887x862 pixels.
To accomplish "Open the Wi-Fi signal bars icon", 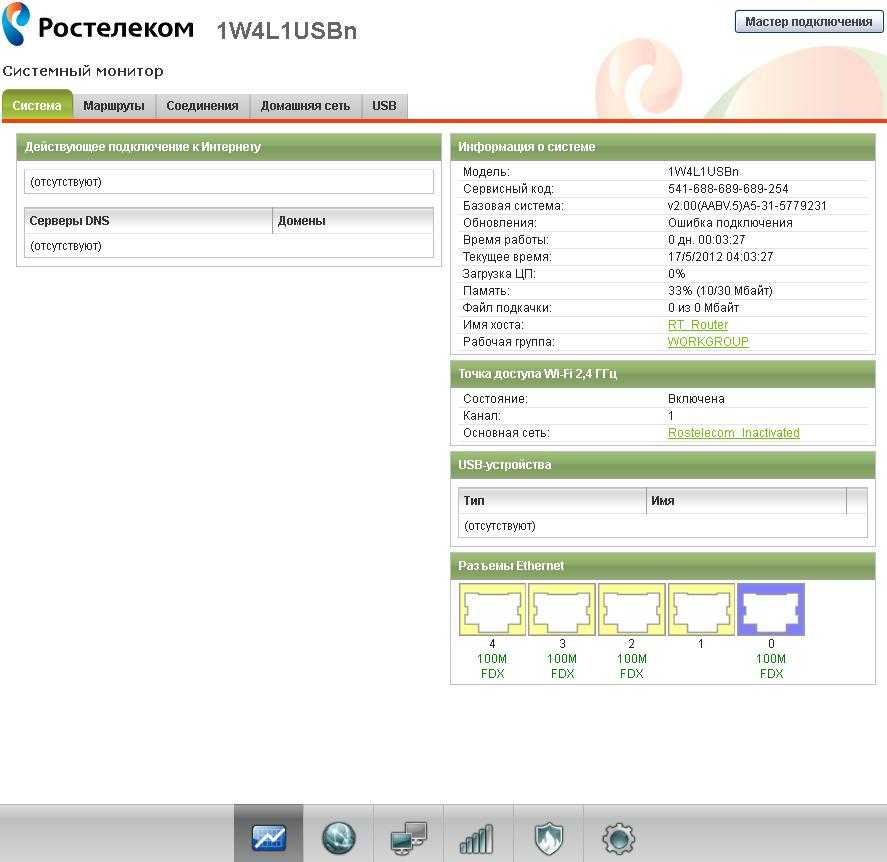I will click(x=477, y=836).
